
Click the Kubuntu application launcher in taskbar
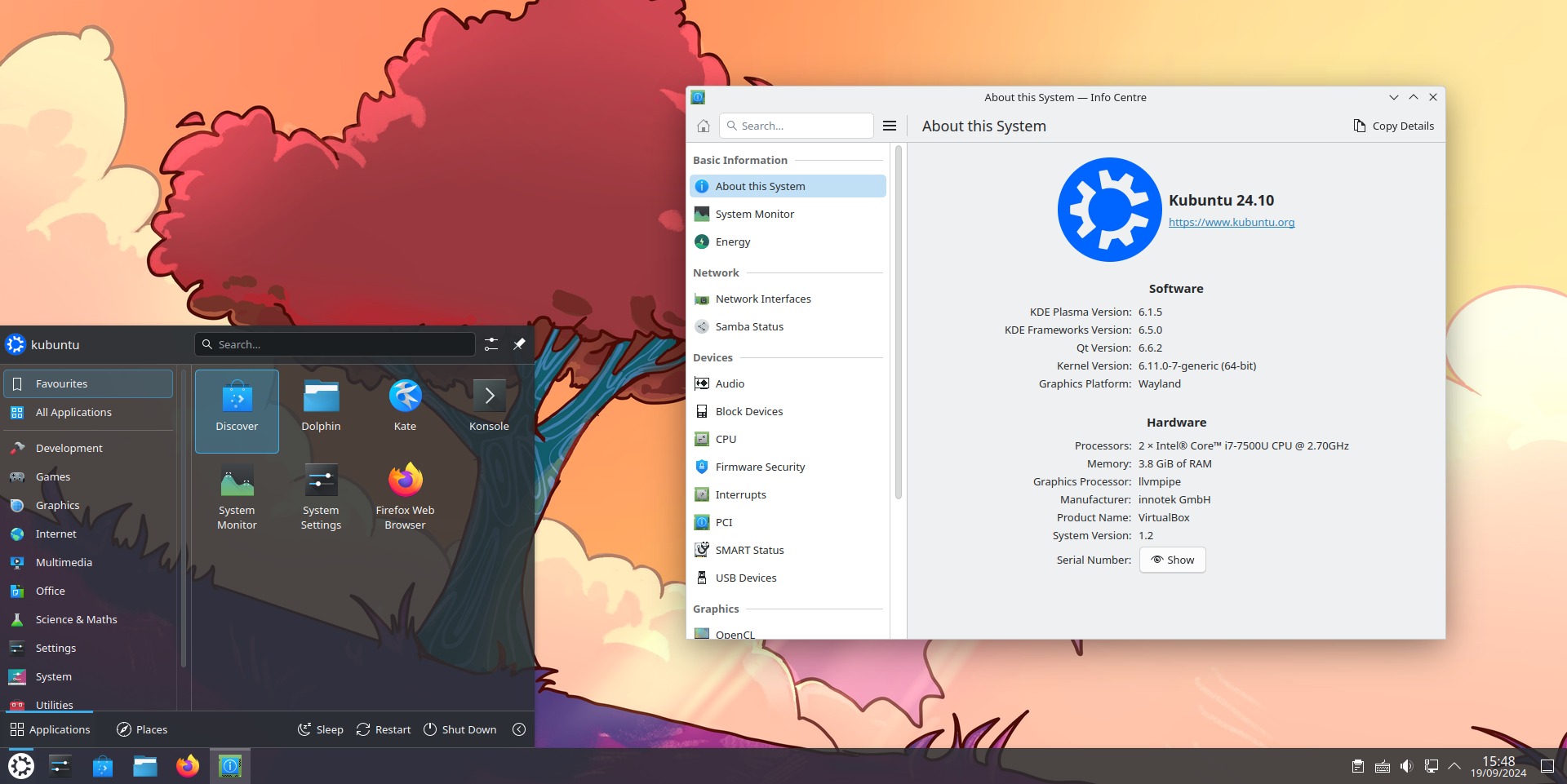coord(21,766)
